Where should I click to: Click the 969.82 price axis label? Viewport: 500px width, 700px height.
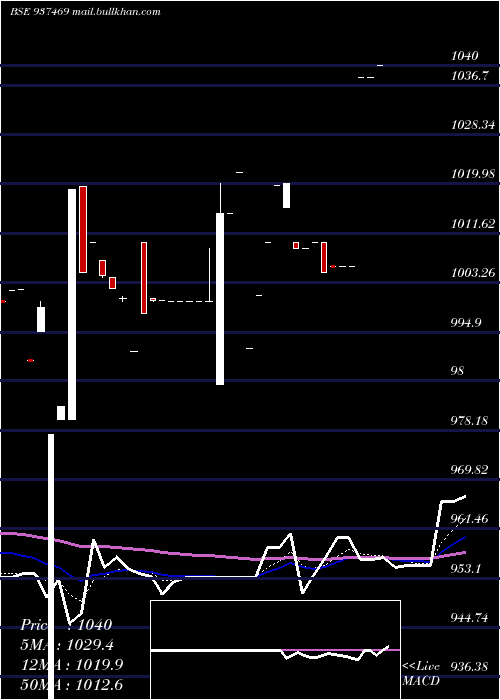(x=469, y=469)
